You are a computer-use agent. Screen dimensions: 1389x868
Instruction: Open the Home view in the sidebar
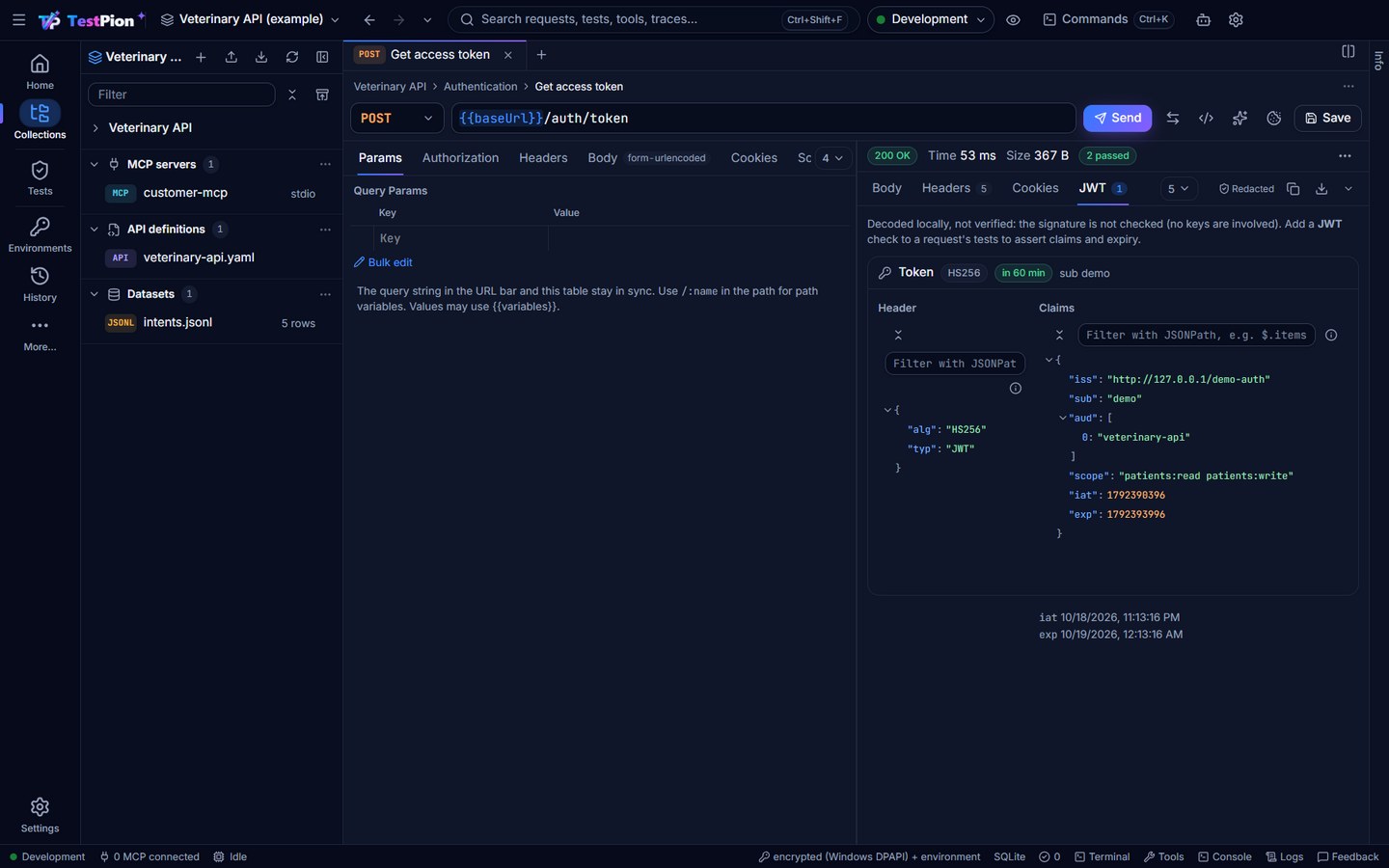click(40, 72)
